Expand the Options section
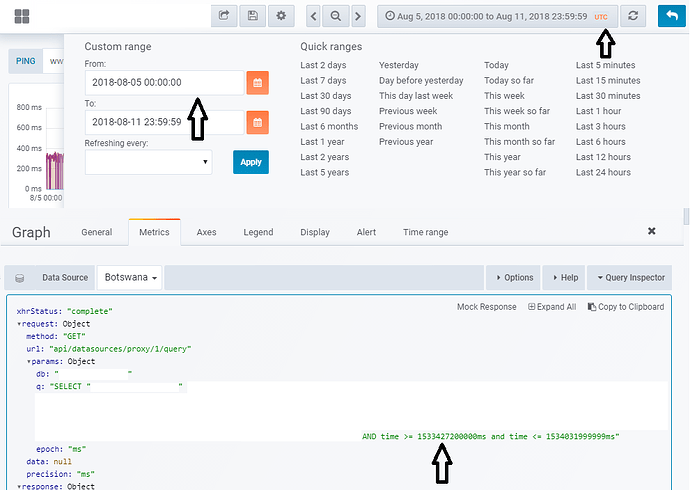This screenshot has width=690, height=490. click(x=513, y=278)
